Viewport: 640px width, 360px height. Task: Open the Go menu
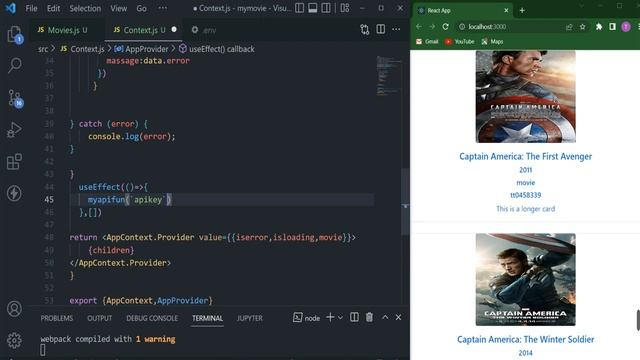[141, 8]
